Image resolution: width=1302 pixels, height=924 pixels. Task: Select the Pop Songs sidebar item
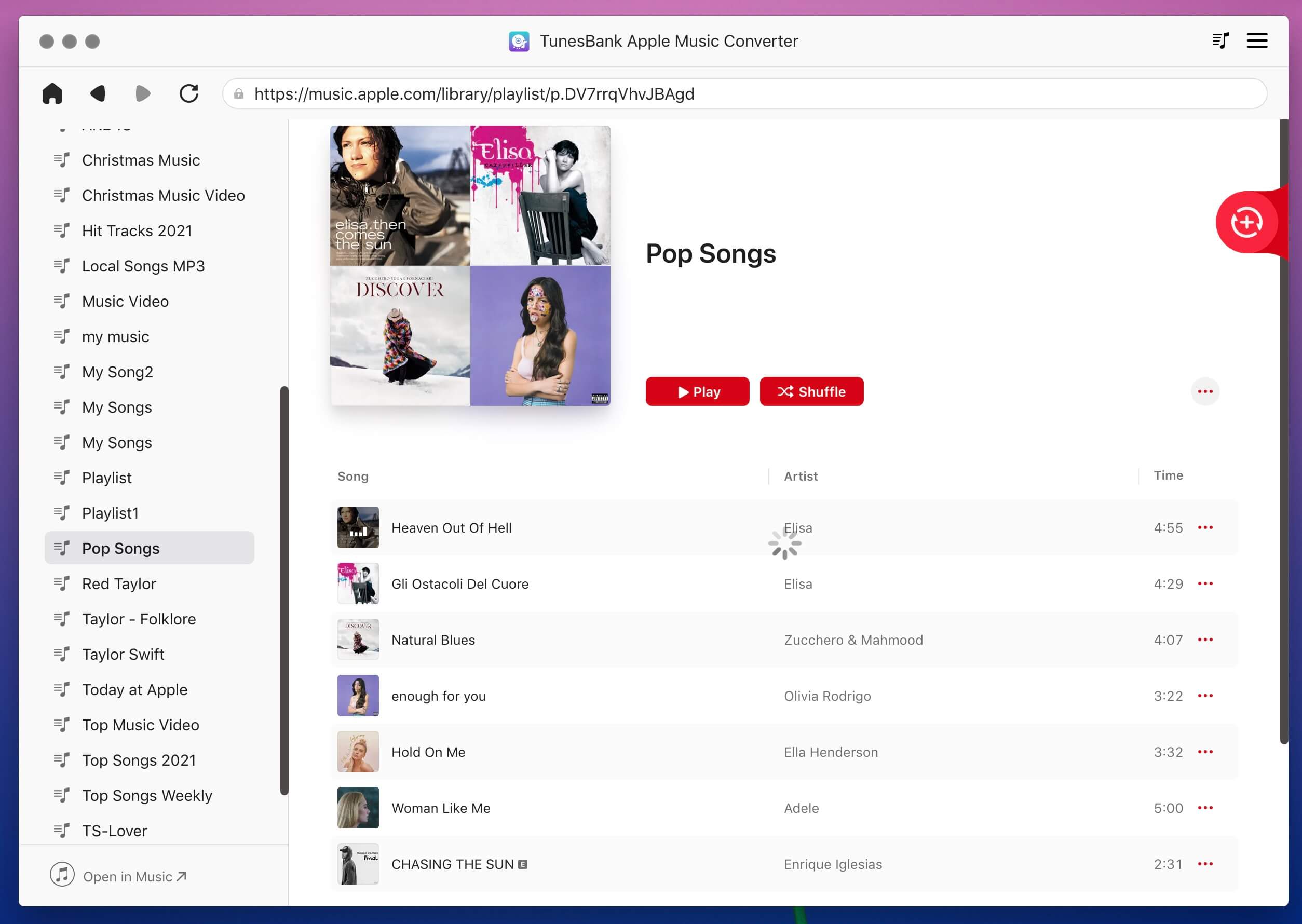pyautogui.click(x=150, y=548)
